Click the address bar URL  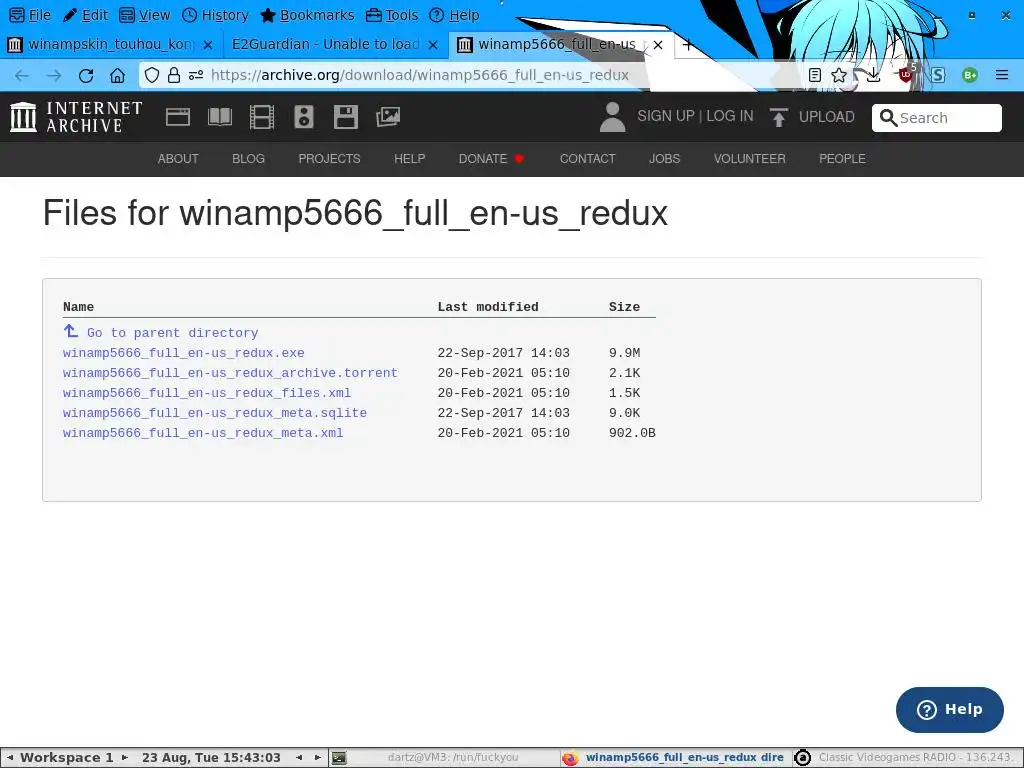(419, 75)
